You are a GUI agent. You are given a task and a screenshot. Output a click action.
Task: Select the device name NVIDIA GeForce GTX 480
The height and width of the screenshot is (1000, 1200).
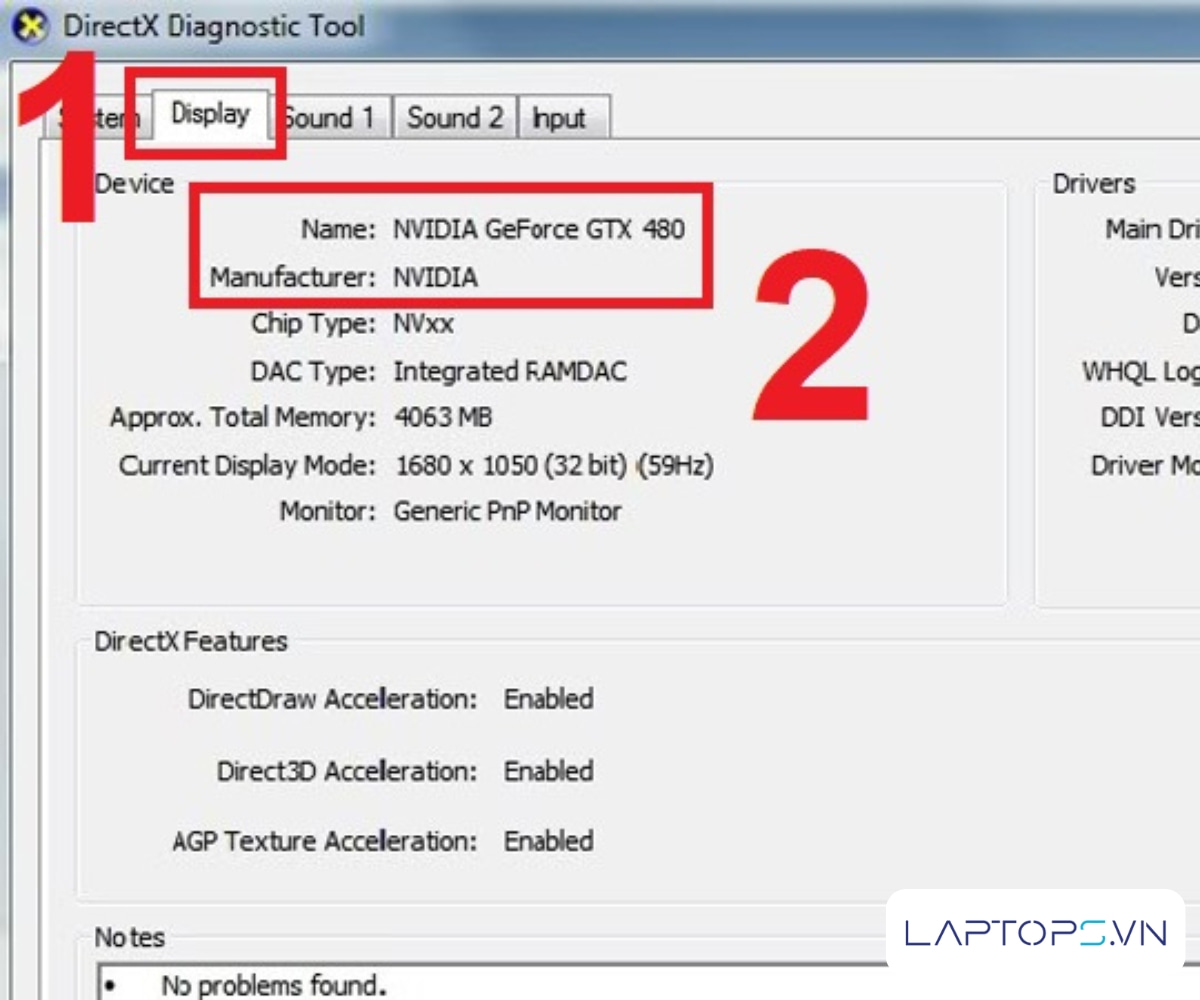pos(539,229)
